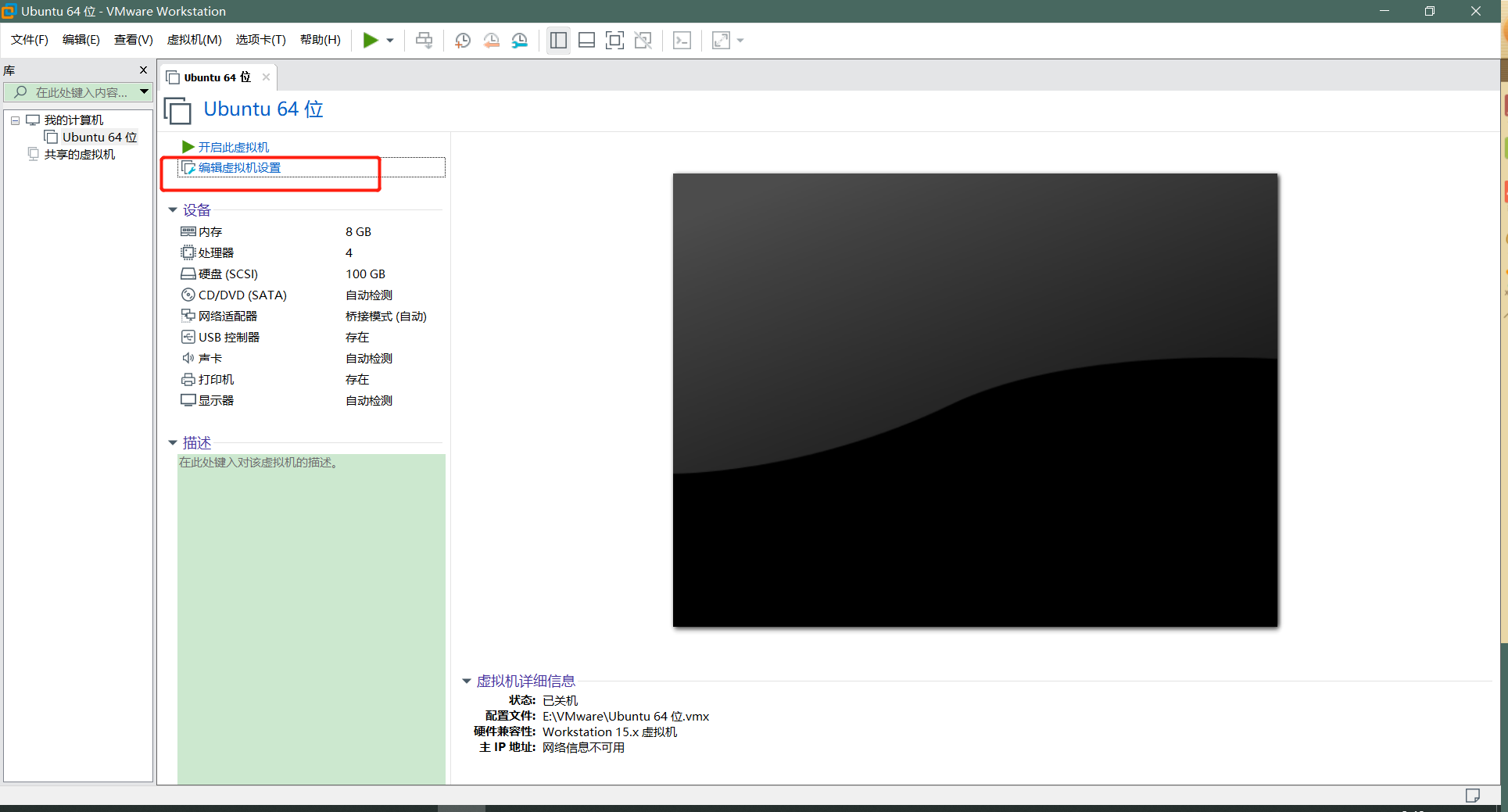Click the display monitor icon
Image resolution: width=1508 pixels, height=812 pixels.
pos(188,400)
